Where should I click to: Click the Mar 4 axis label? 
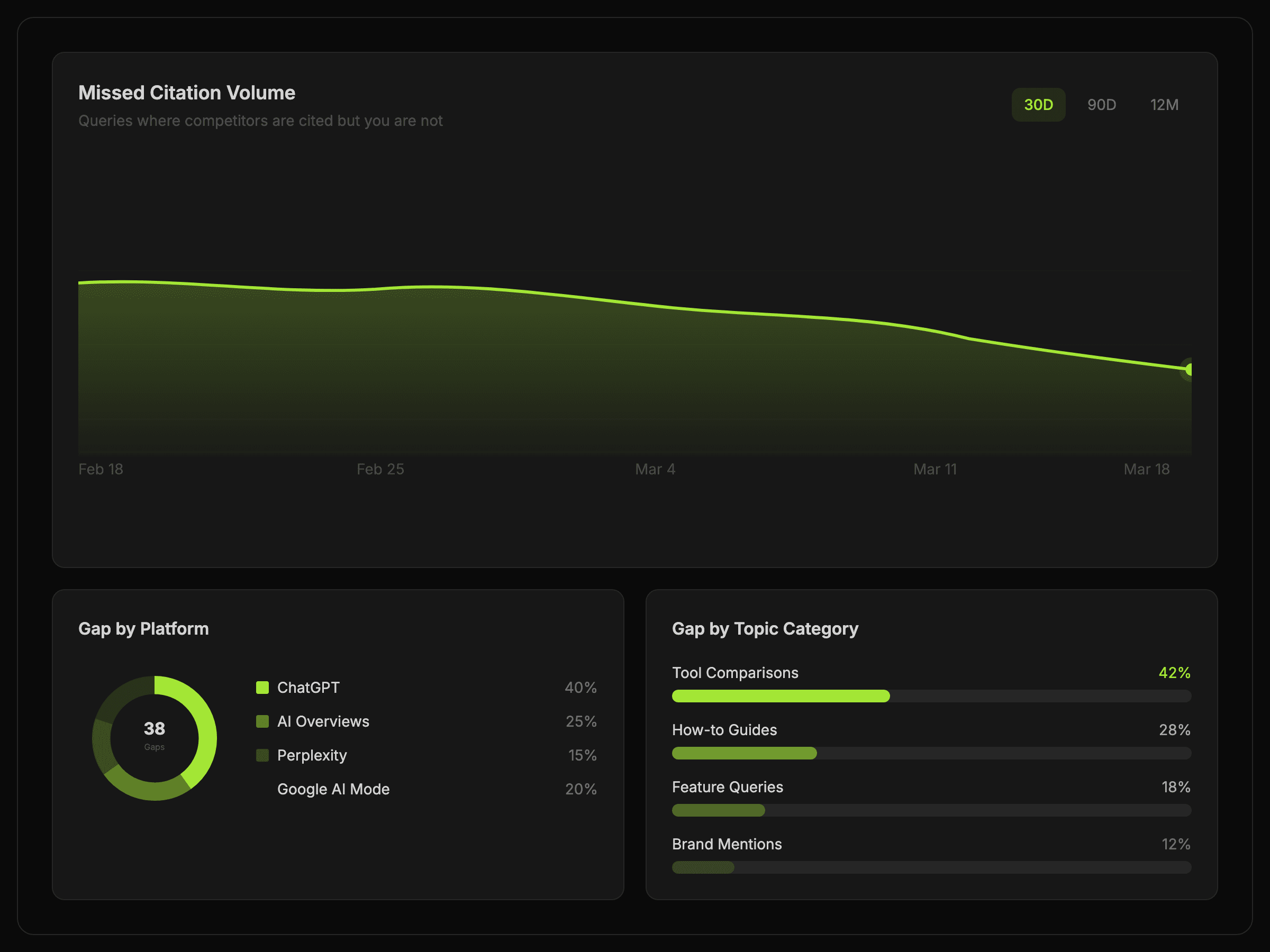tap(655, 470)
